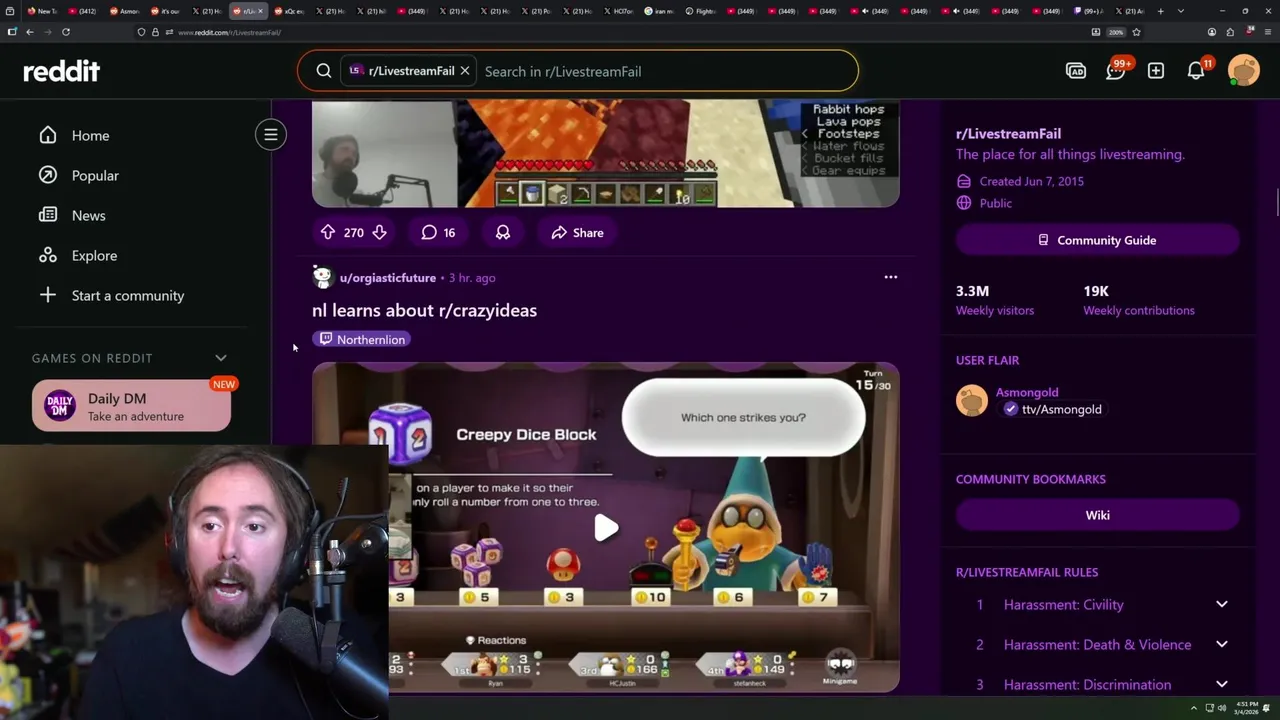Click the 200% zoom level indicator
The height and width of the screenshot is (720, 1280).
click(1115, 32)
